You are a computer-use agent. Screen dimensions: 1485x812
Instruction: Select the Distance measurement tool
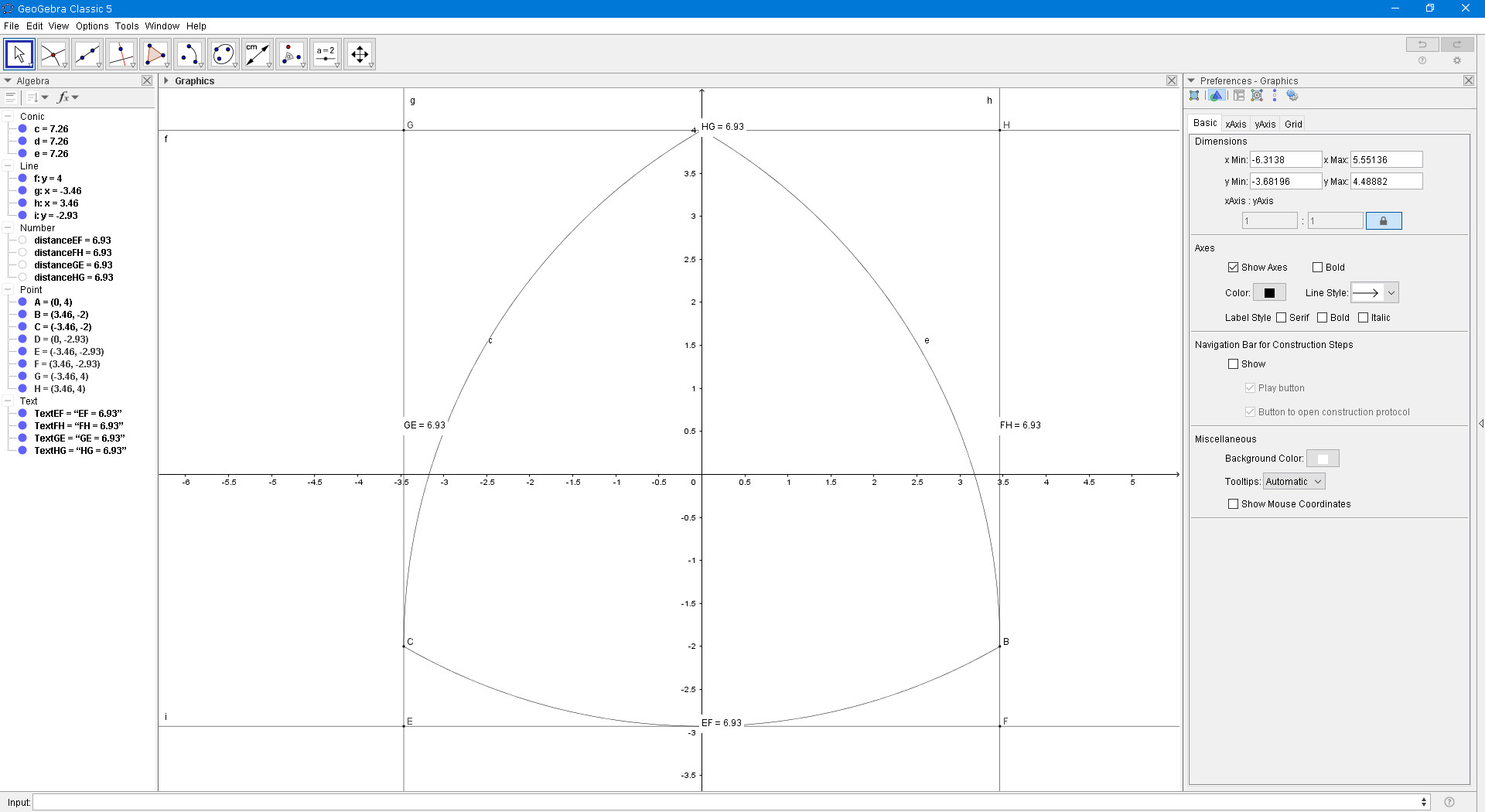(258, 54)
